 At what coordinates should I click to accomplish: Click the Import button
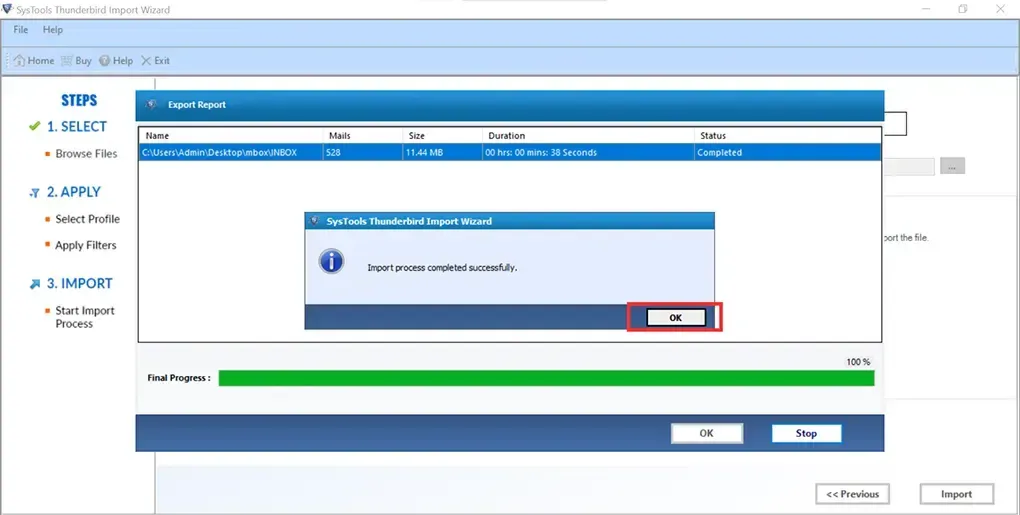point(956,494)
